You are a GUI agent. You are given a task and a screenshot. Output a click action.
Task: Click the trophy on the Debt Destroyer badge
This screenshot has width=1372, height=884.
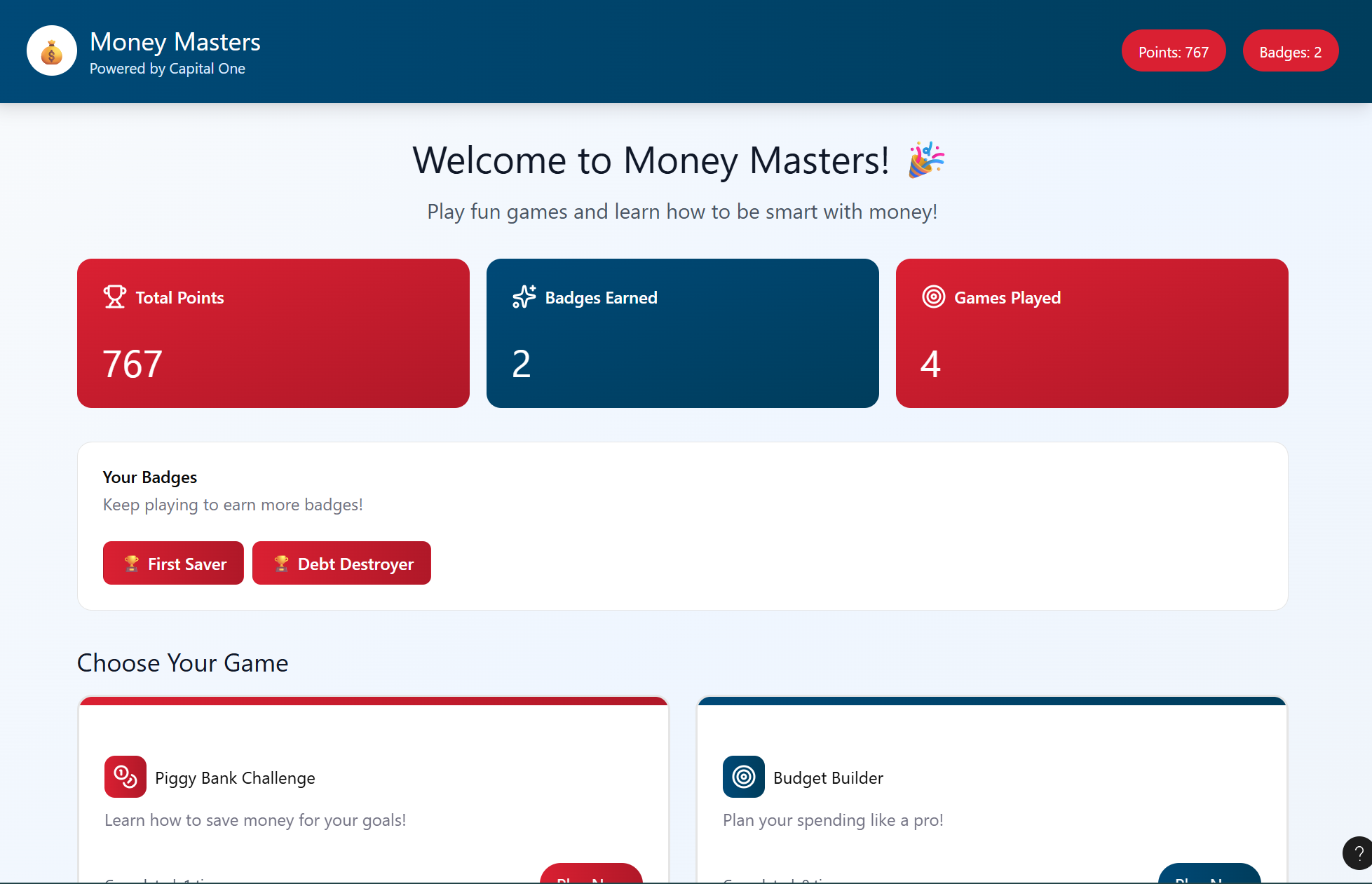281,564
